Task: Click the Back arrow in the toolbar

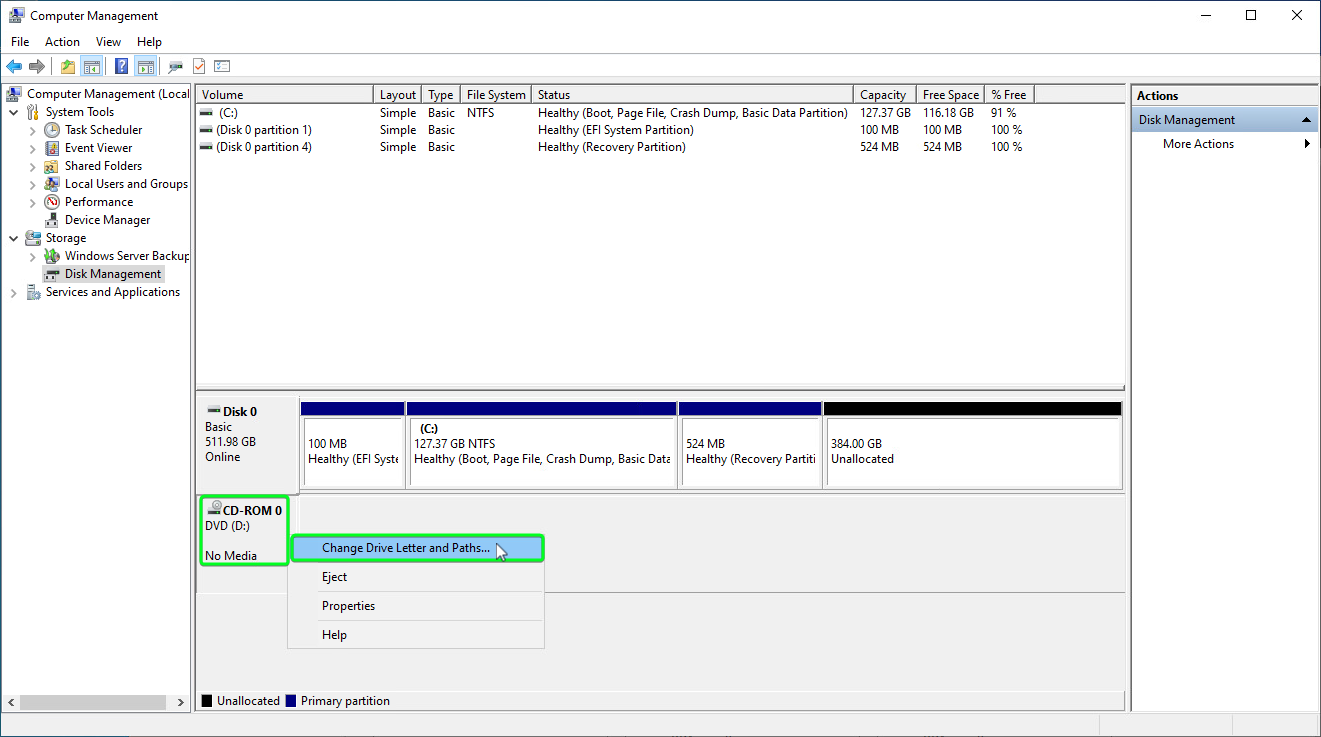Action: click(14, 67)
